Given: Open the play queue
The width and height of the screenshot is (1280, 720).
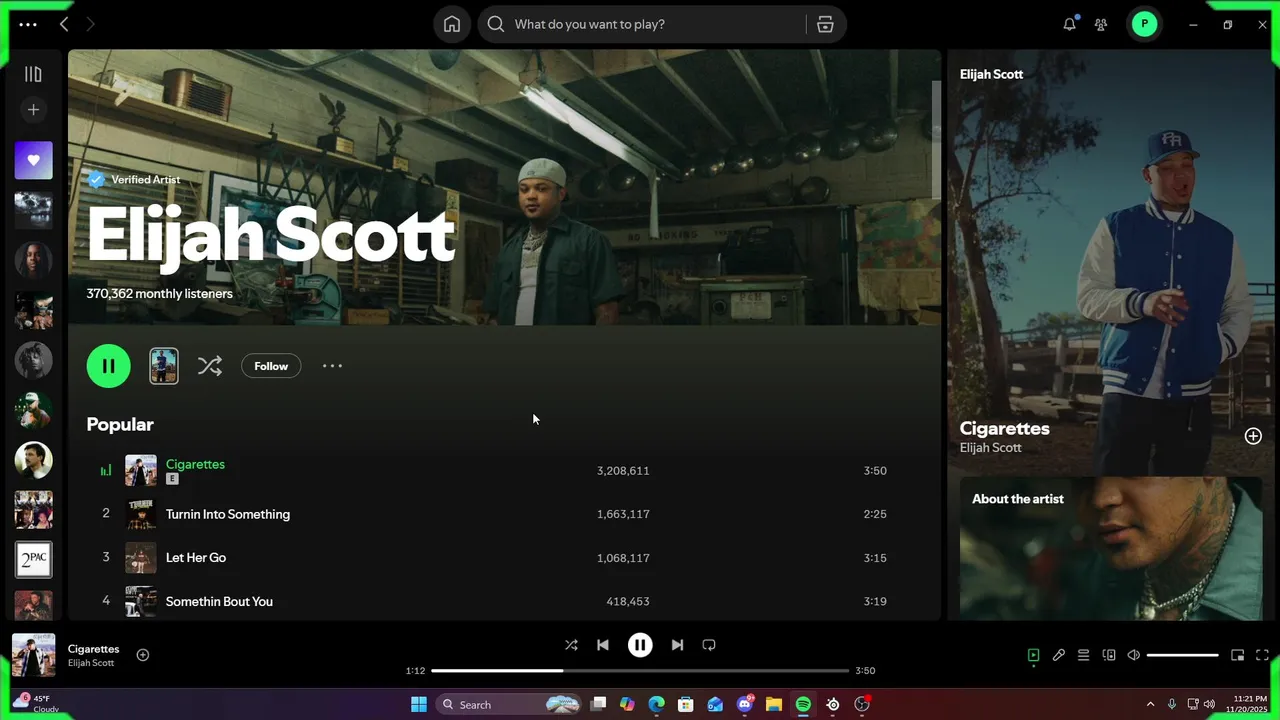Looking at the screenshot, I should [1084, 655].
